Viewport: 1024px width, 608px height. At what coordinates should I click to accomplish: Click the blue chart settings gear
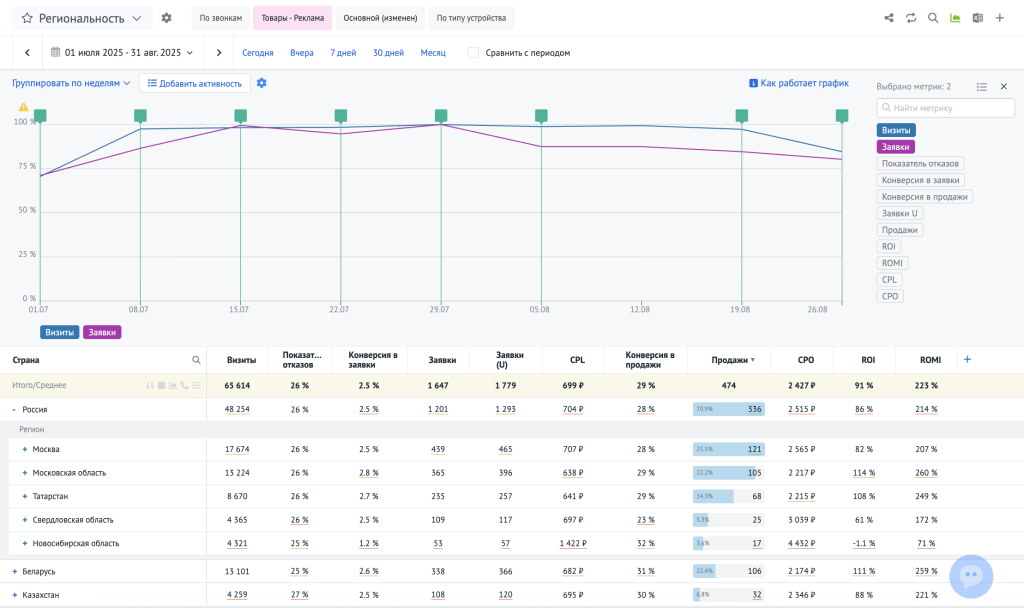(x=262, y=83)
